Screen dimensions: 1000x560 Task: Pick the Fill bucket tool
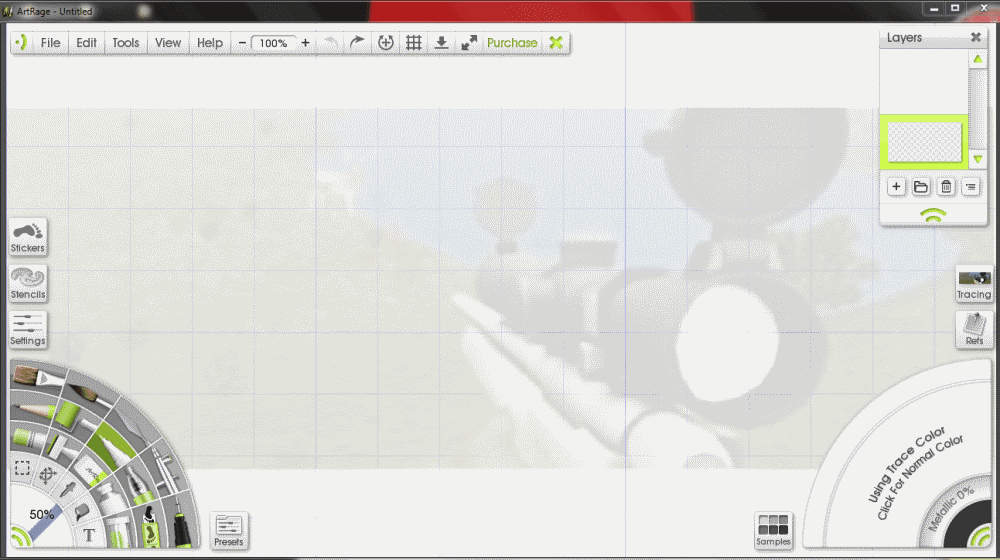point(82,512)
